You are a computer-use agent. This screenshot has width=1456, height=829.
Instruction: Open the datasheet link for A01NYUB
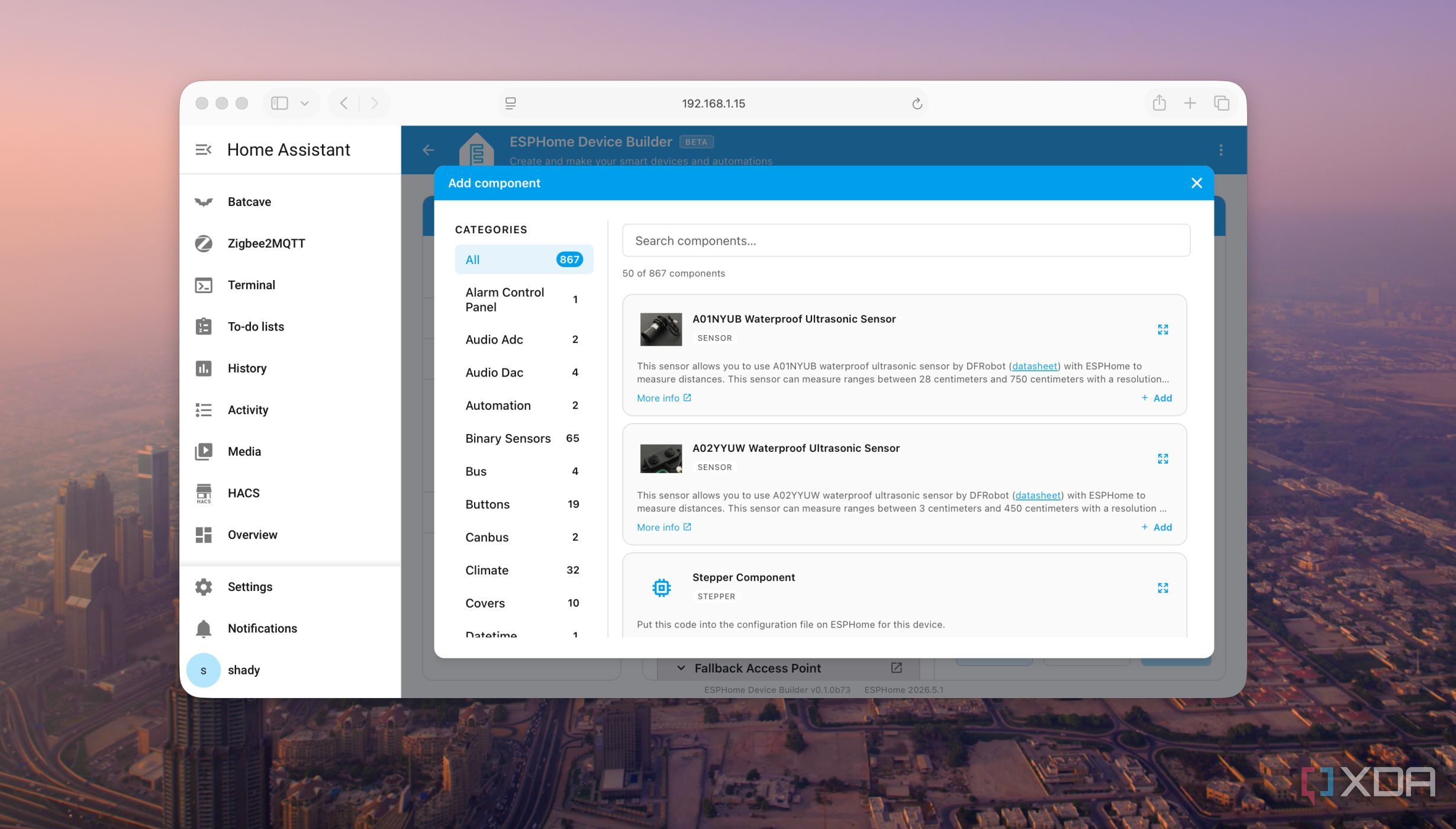pos(1034,366)
